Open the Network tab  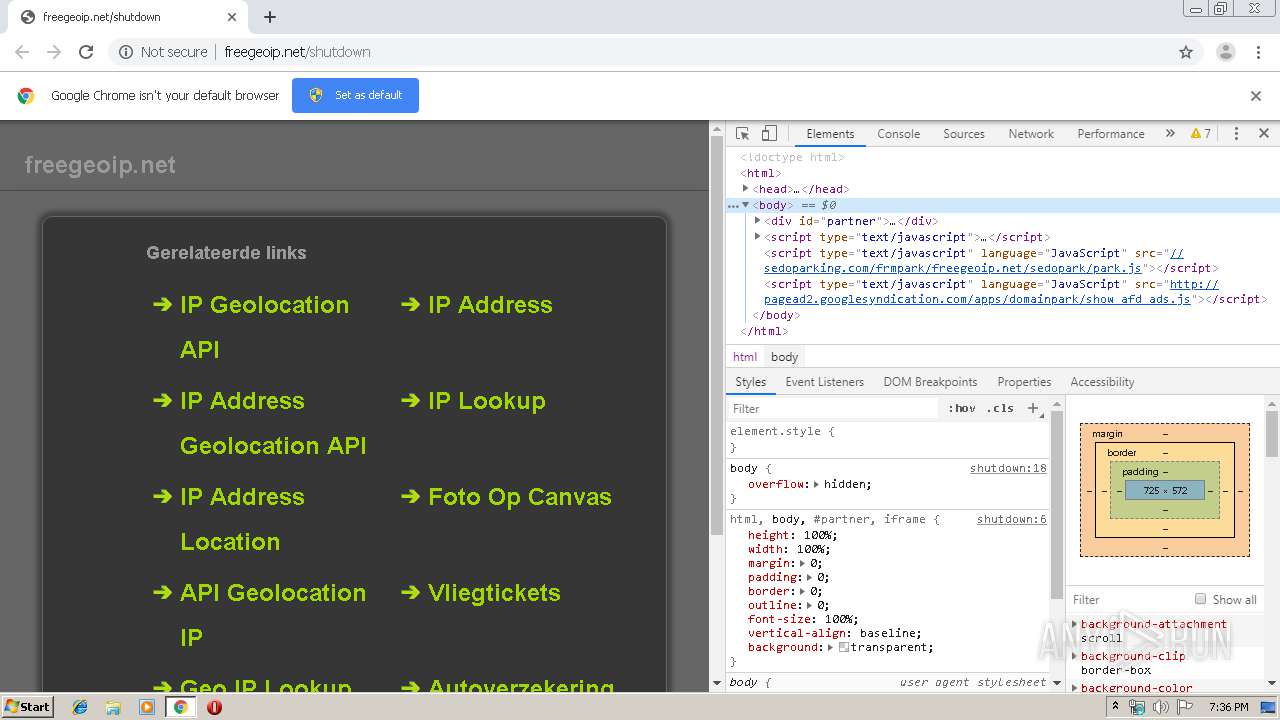coord(1031,133)
